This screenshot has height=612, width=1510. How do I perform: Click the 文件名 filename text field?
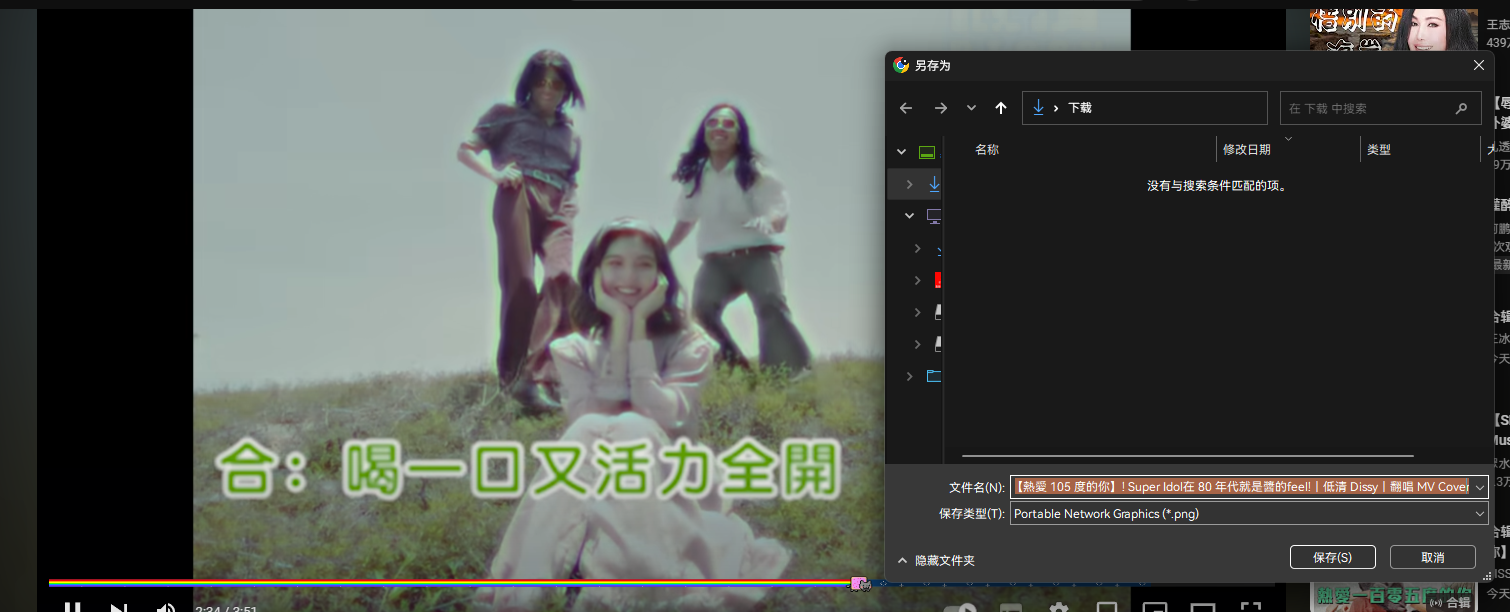click(1240, 487)
